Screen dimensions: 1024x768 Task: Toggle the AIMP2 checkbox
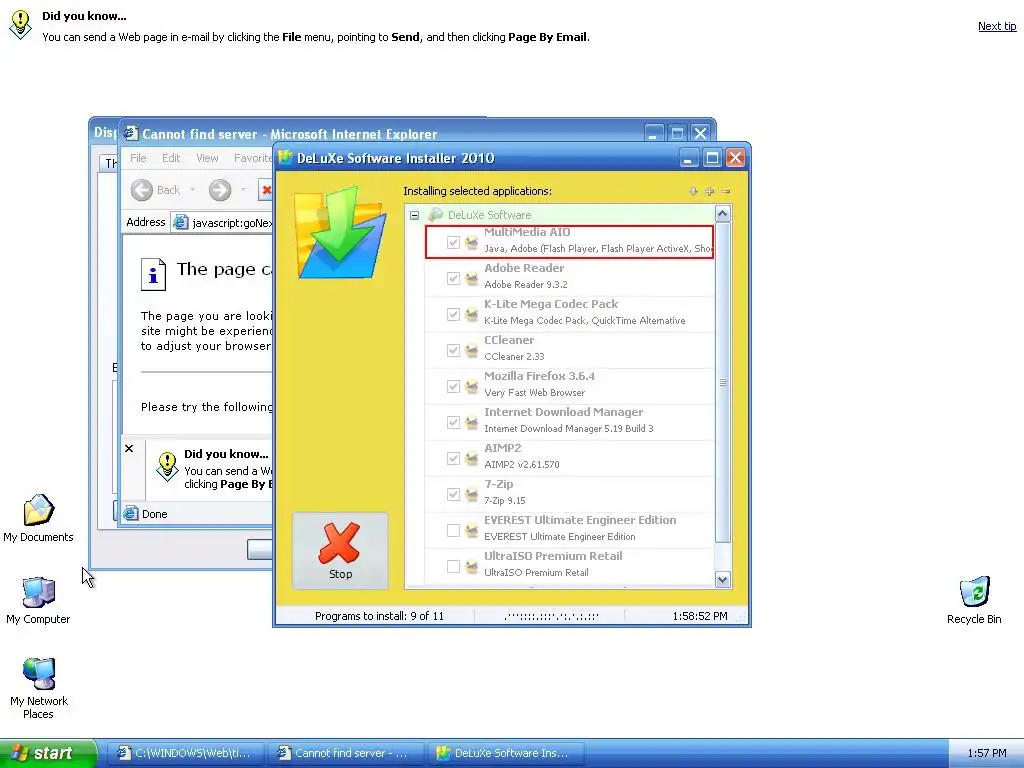point(453,458)
